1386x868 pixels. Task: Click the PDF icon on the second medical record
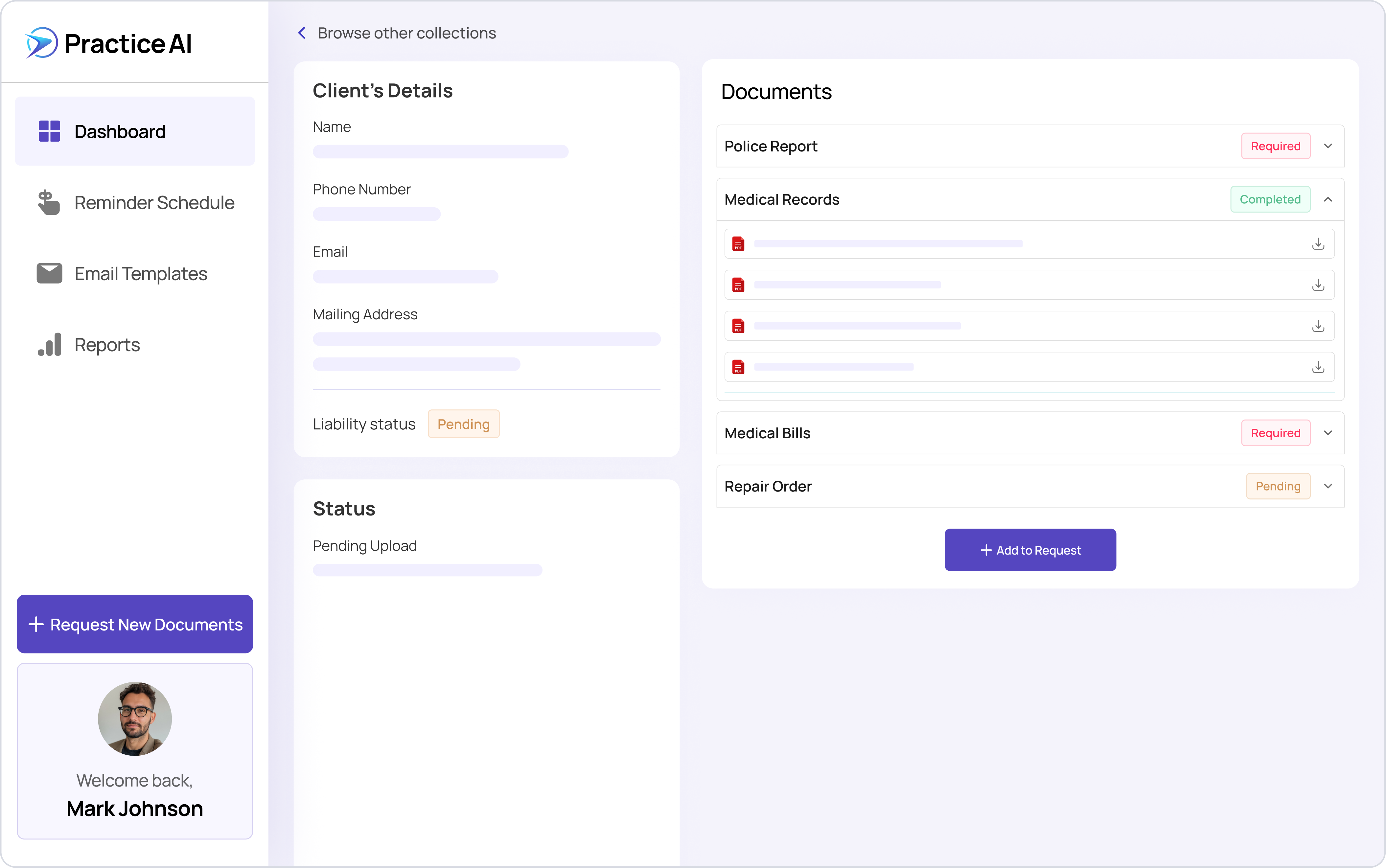point(738,285)
